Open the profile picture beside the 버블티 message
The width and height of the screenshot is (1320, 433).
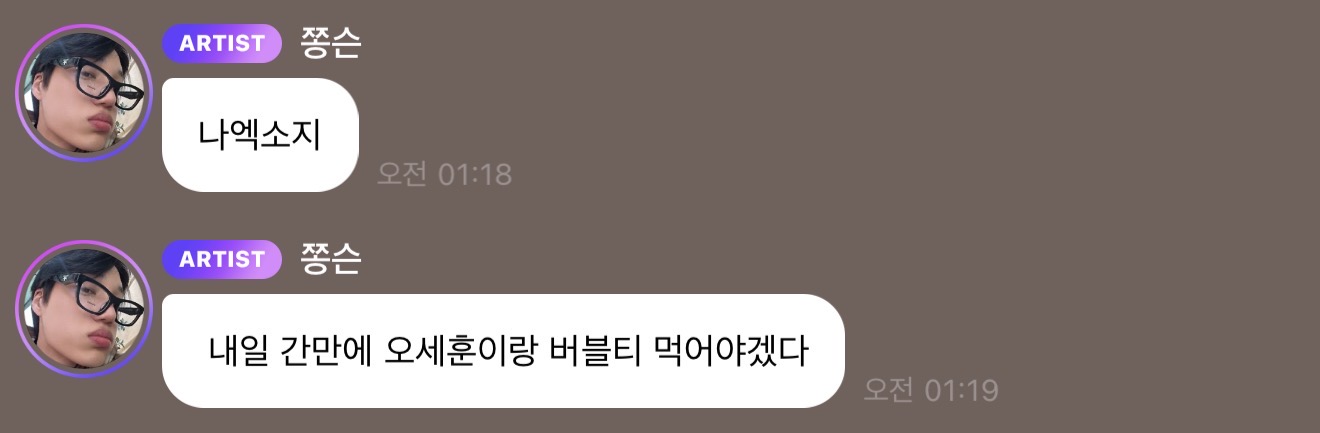click(84, 309)
